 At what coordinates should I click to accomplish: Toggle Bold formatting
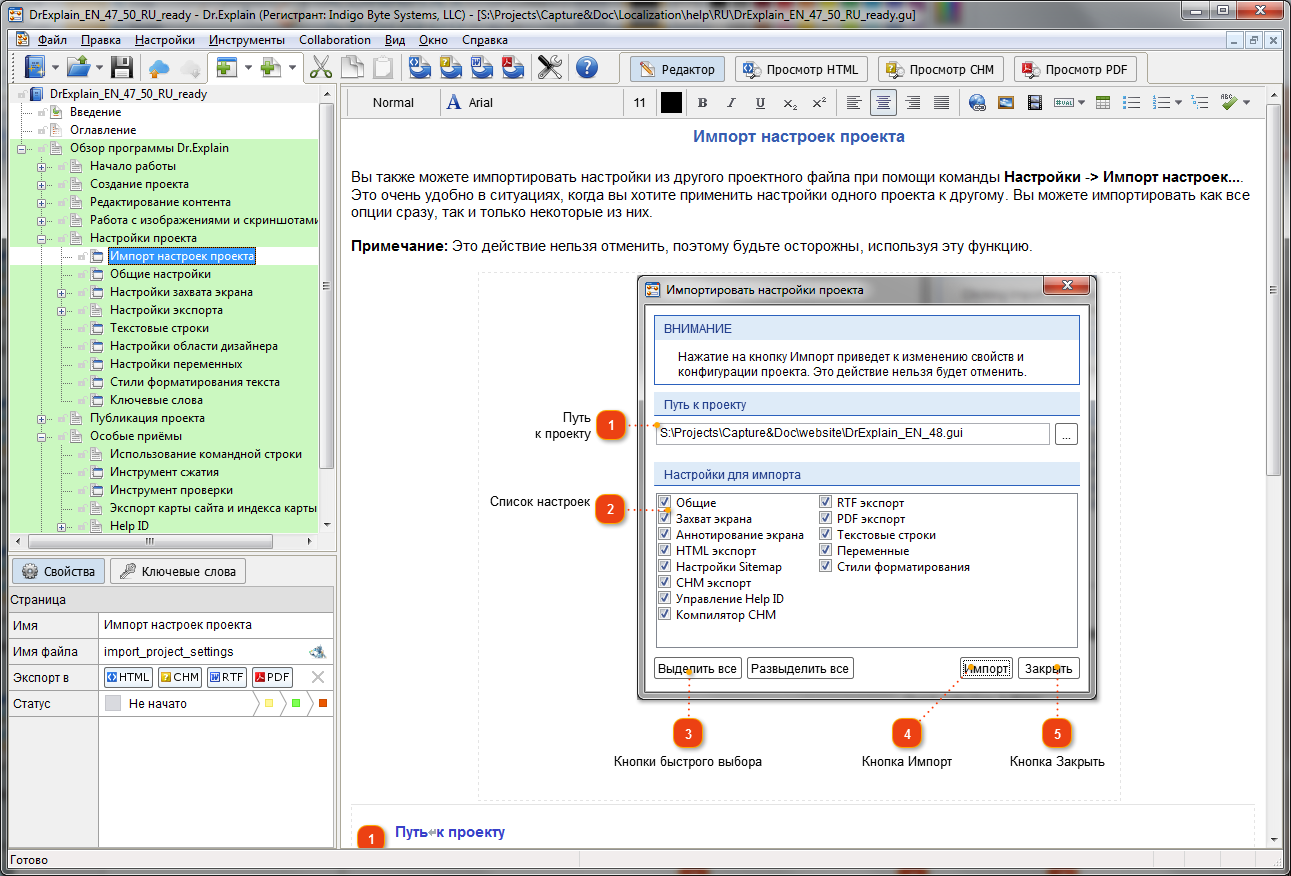[x=703, y=102]
